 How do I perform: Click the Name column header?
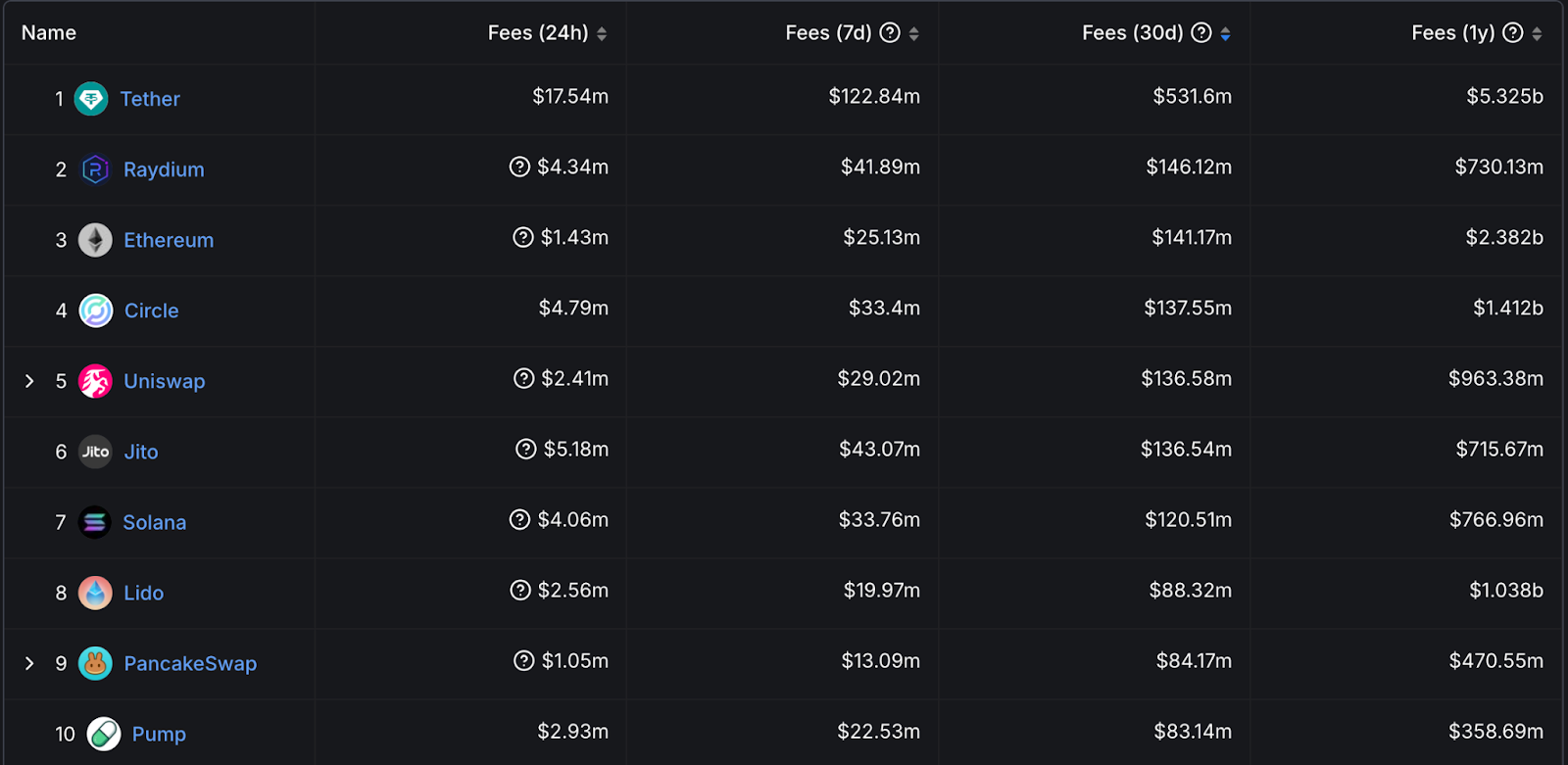tap(49, 32)
